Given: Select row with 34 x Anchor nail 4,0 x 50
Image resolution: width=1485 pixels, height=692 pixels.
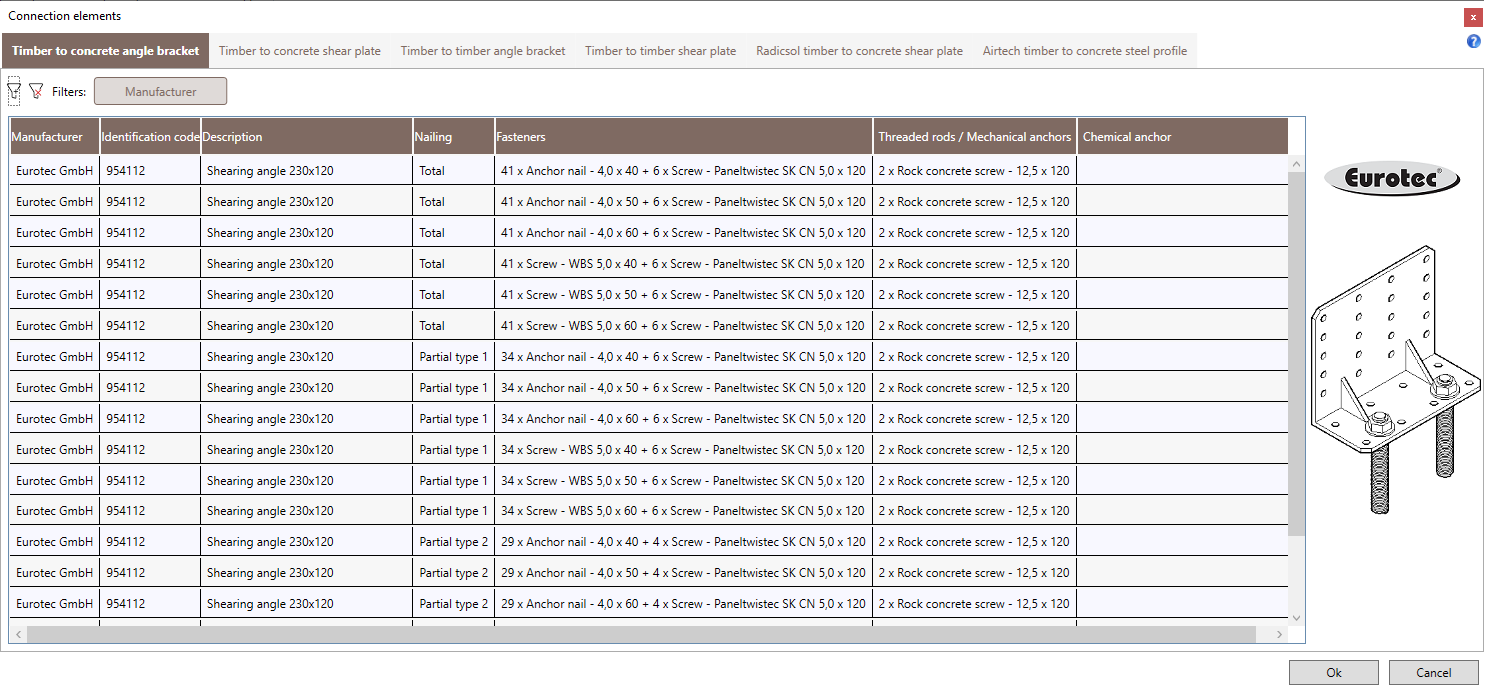Looking at the screenshot, I should coord(649,388).
